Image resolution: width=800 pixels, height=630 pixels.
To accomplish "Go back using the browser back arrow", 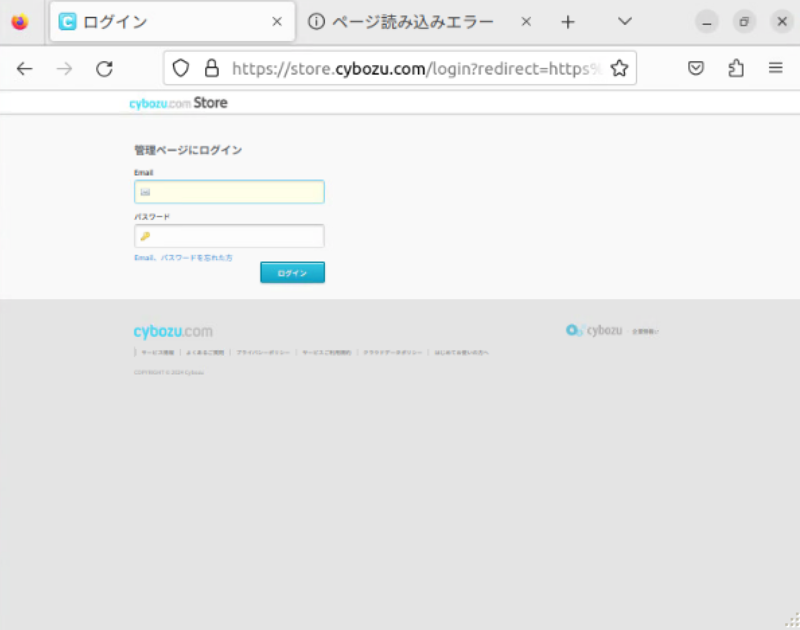I will [24, 68].
